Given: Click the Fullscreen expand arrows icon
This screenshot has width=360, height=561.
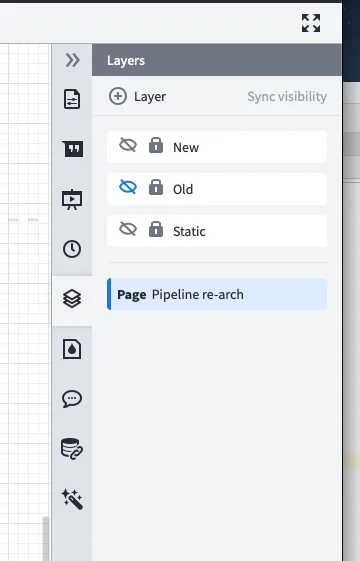Looking at the screenshot, I should [x=311, y=23].
